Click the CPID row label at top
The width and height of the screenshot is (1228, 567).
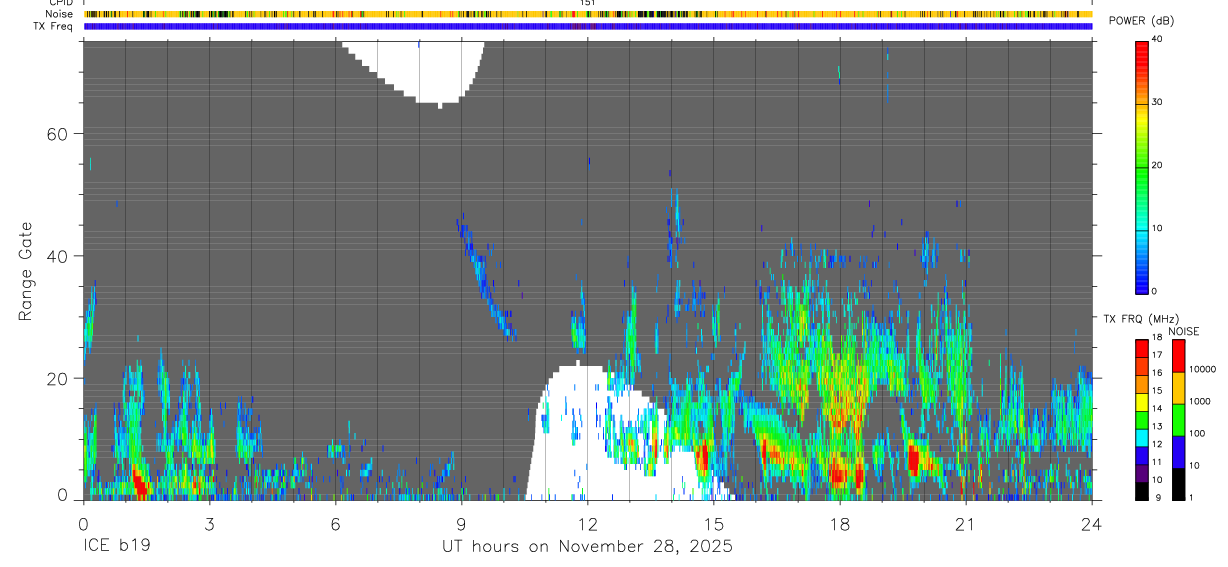tap(62, 3)
